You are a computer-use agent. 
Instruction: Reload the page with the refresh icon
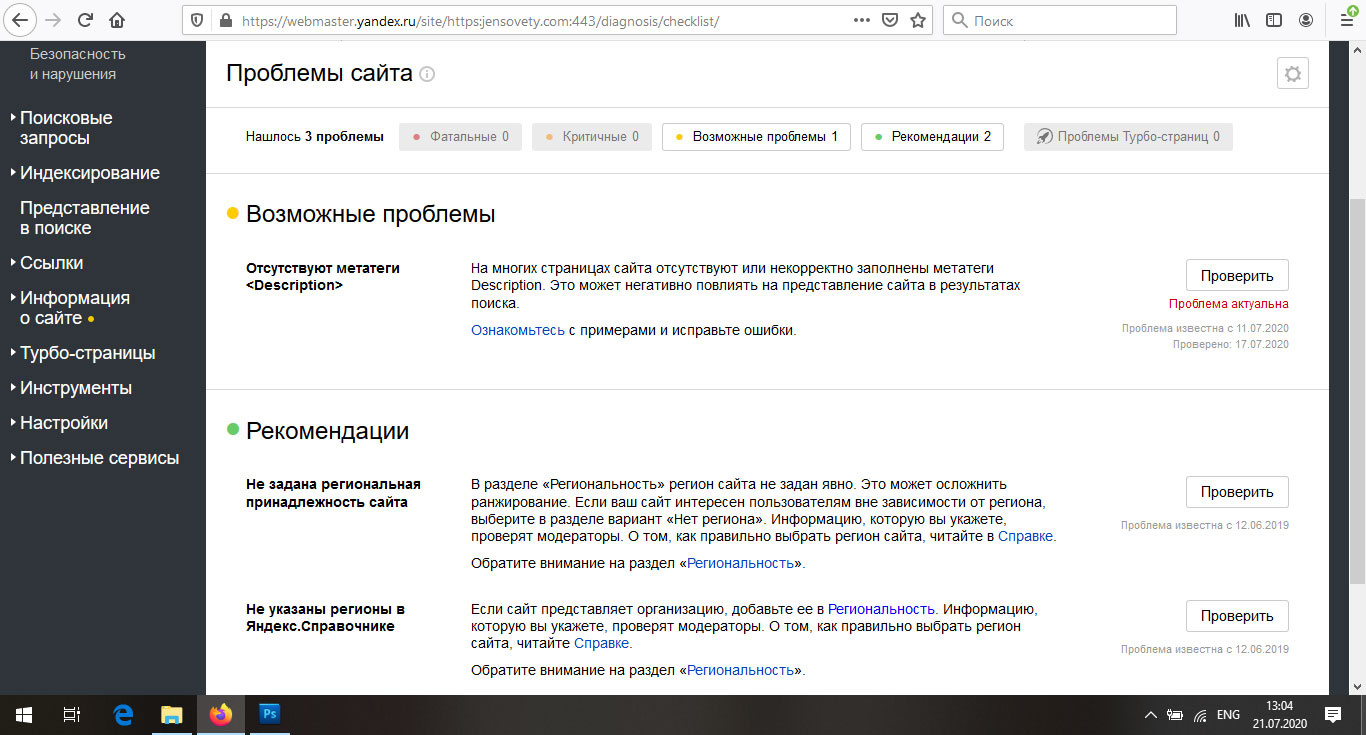tap(85, 19)
